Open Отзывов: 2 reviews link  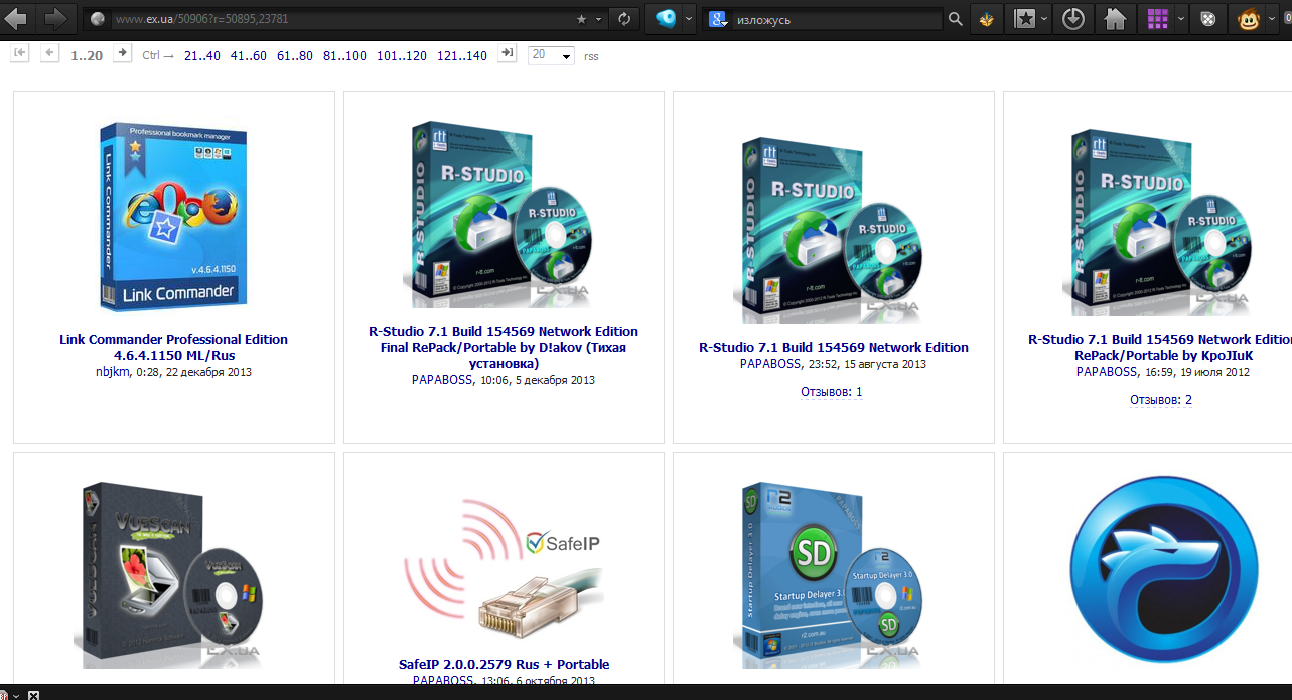tap(1161, 400)
